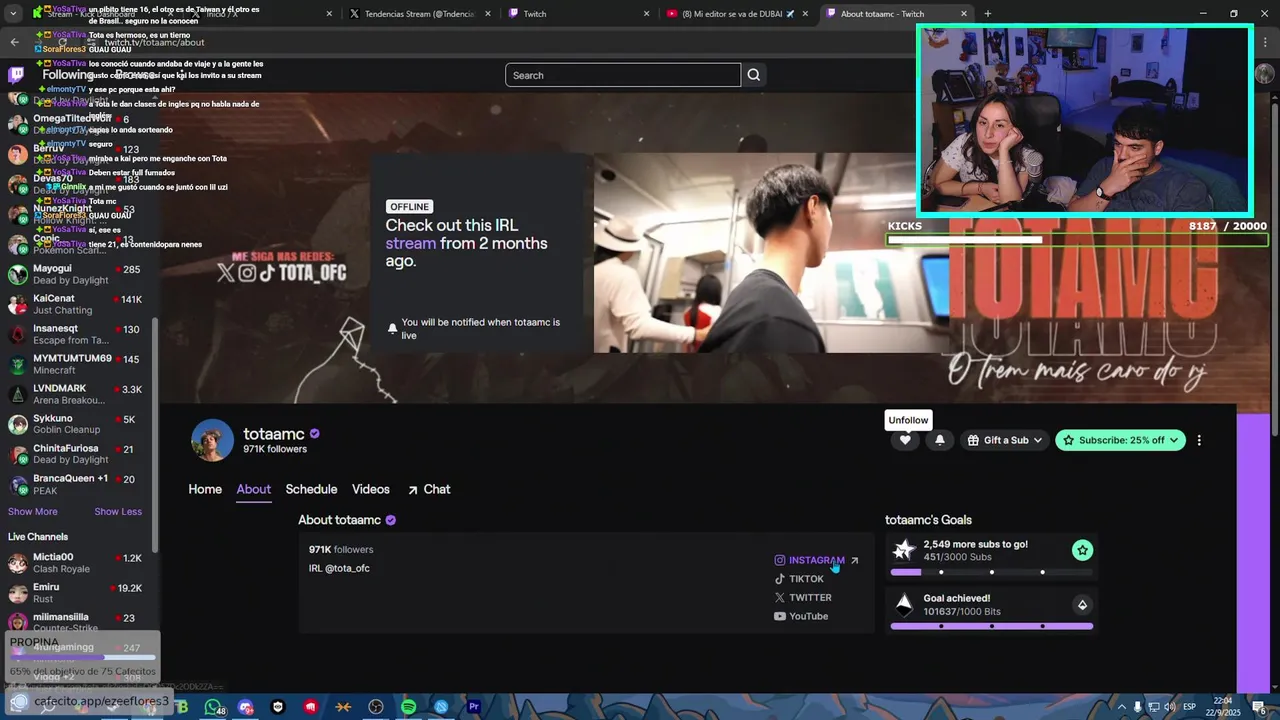Open the Gift a Sub dropdown
Screen dimensions: 1280x720
coord(1005,440)
